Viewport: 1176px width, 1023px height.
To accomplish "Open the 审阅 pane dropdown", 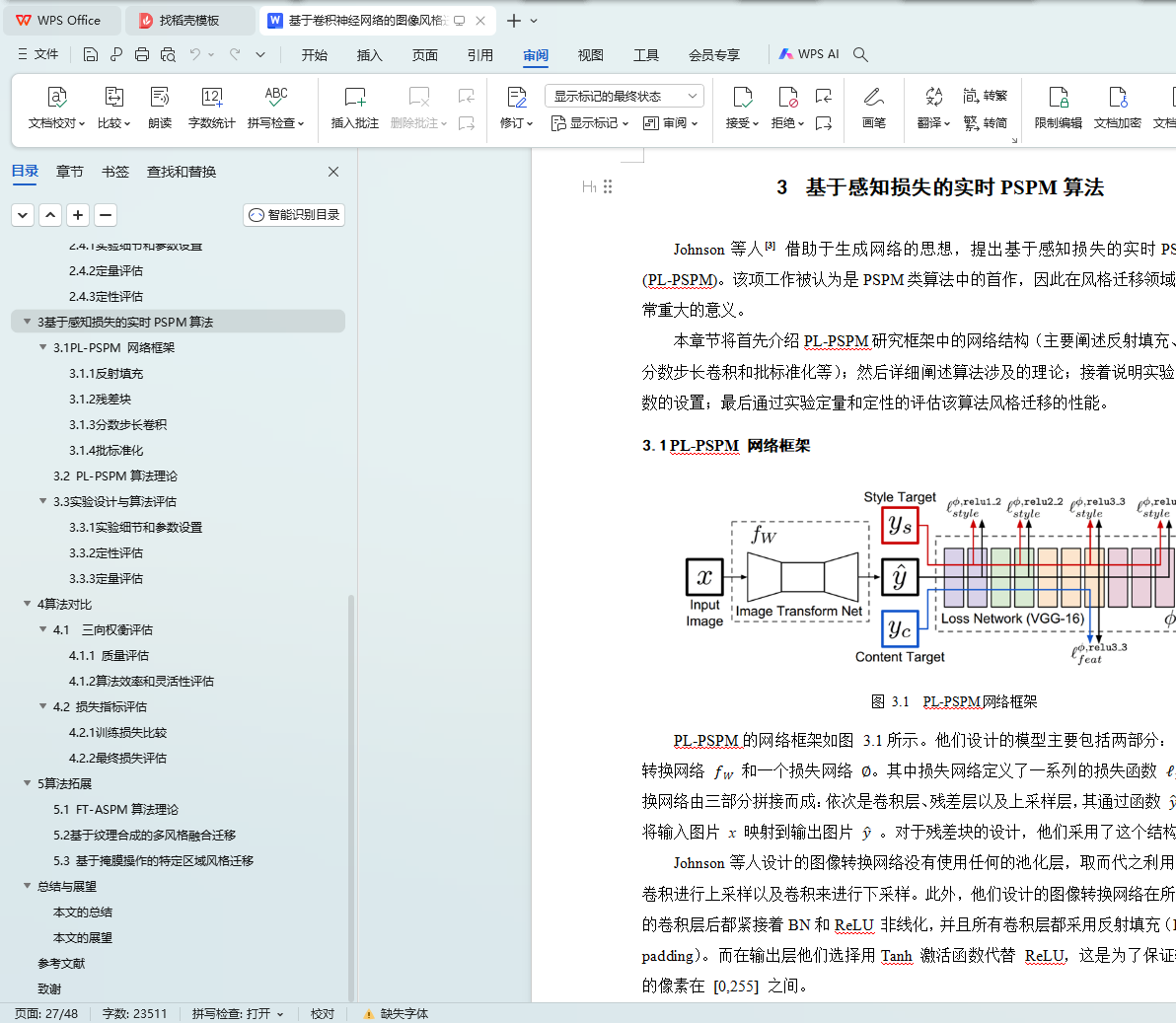I will click(x=671, y=123).
